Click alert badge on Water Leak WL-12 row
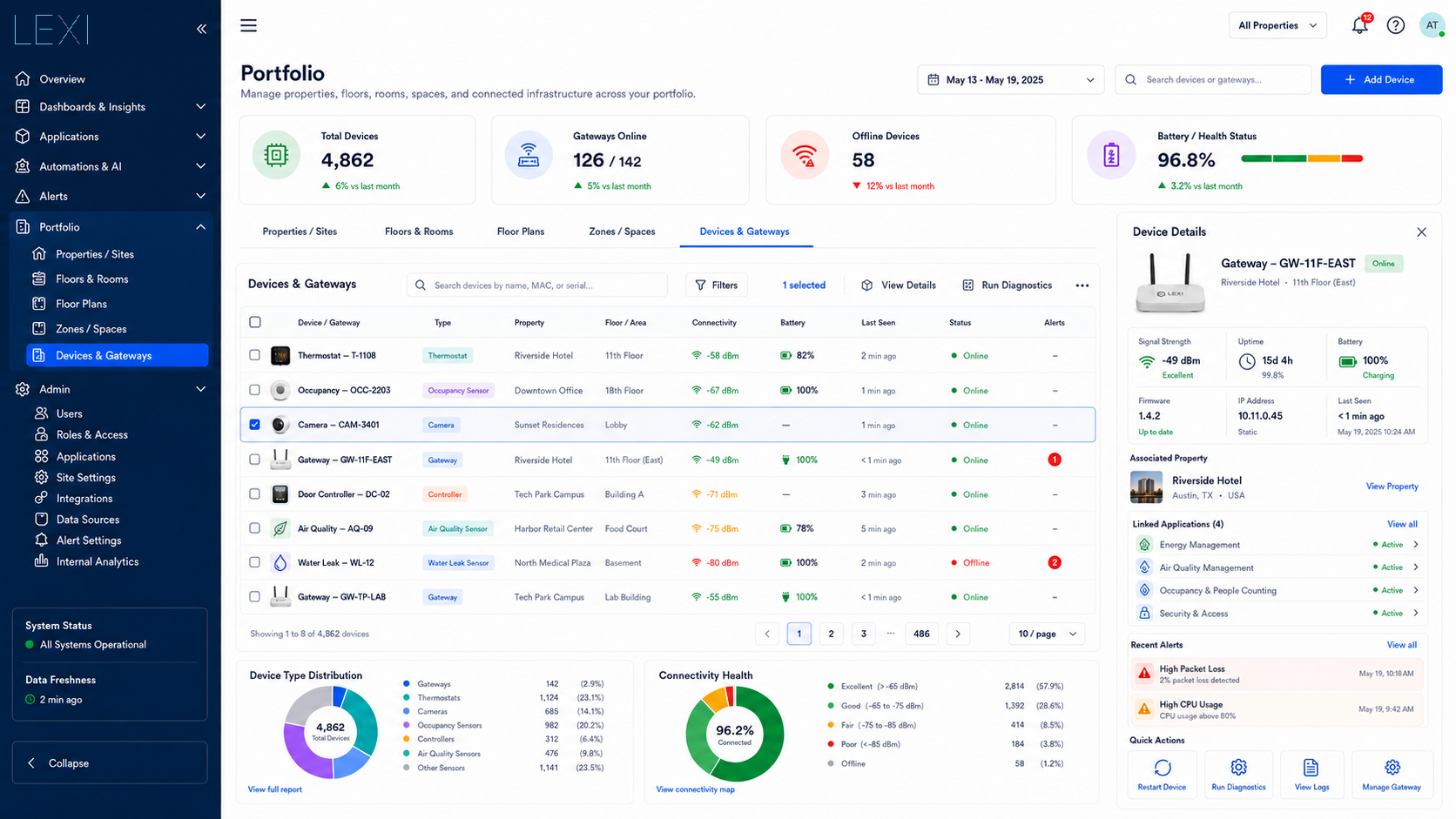The width and height of the screenshot is (1456, 819). (1055, 562)
